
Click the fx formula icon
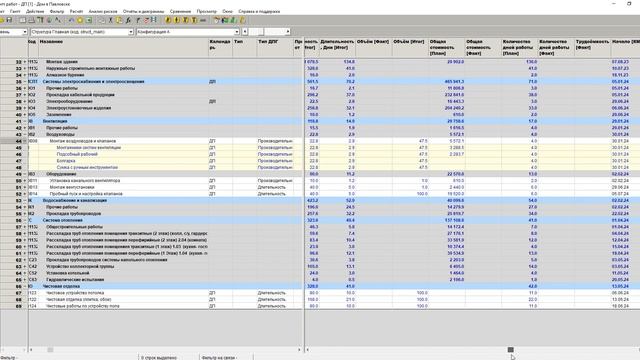128,20
